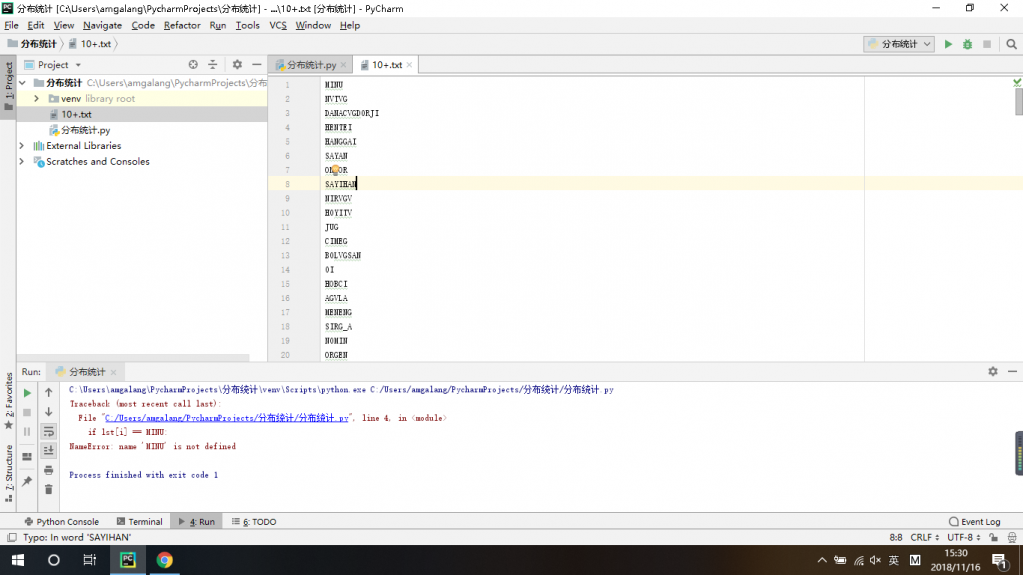Viewport: 1023px width, 575px height.
Task: Click the stop icon in the top toolbar
Action: point(987,44)
